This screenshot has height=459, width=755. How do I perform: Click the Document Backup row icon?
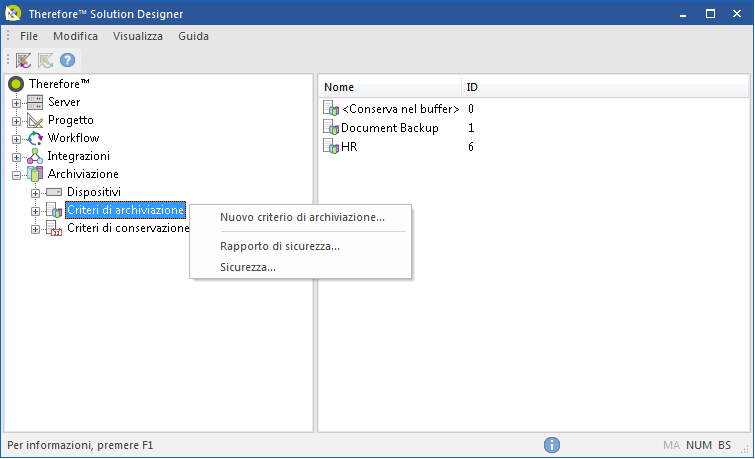coord(331,127)
